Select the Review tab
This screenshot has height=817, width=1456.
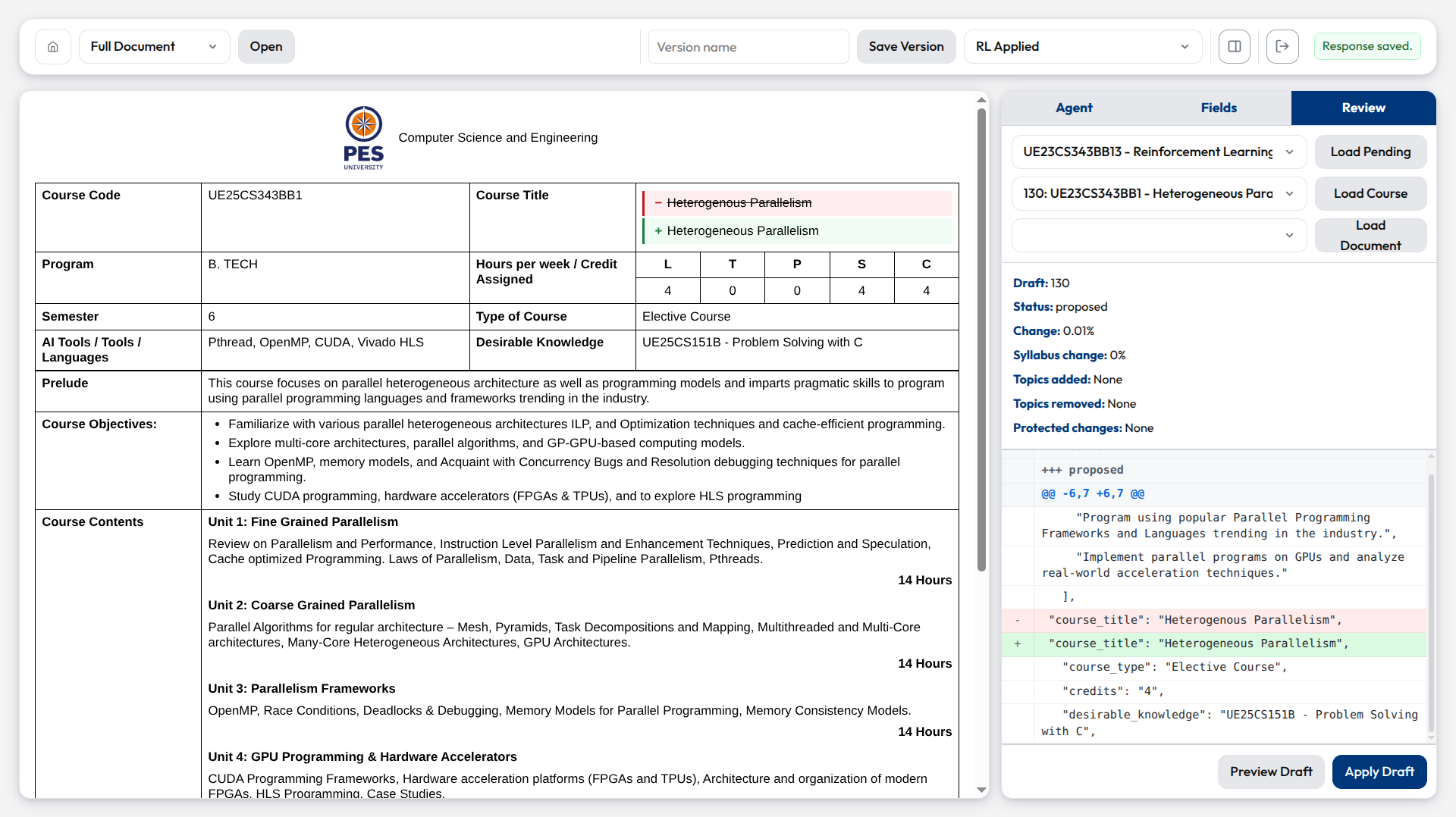(x=1363, y=108)
